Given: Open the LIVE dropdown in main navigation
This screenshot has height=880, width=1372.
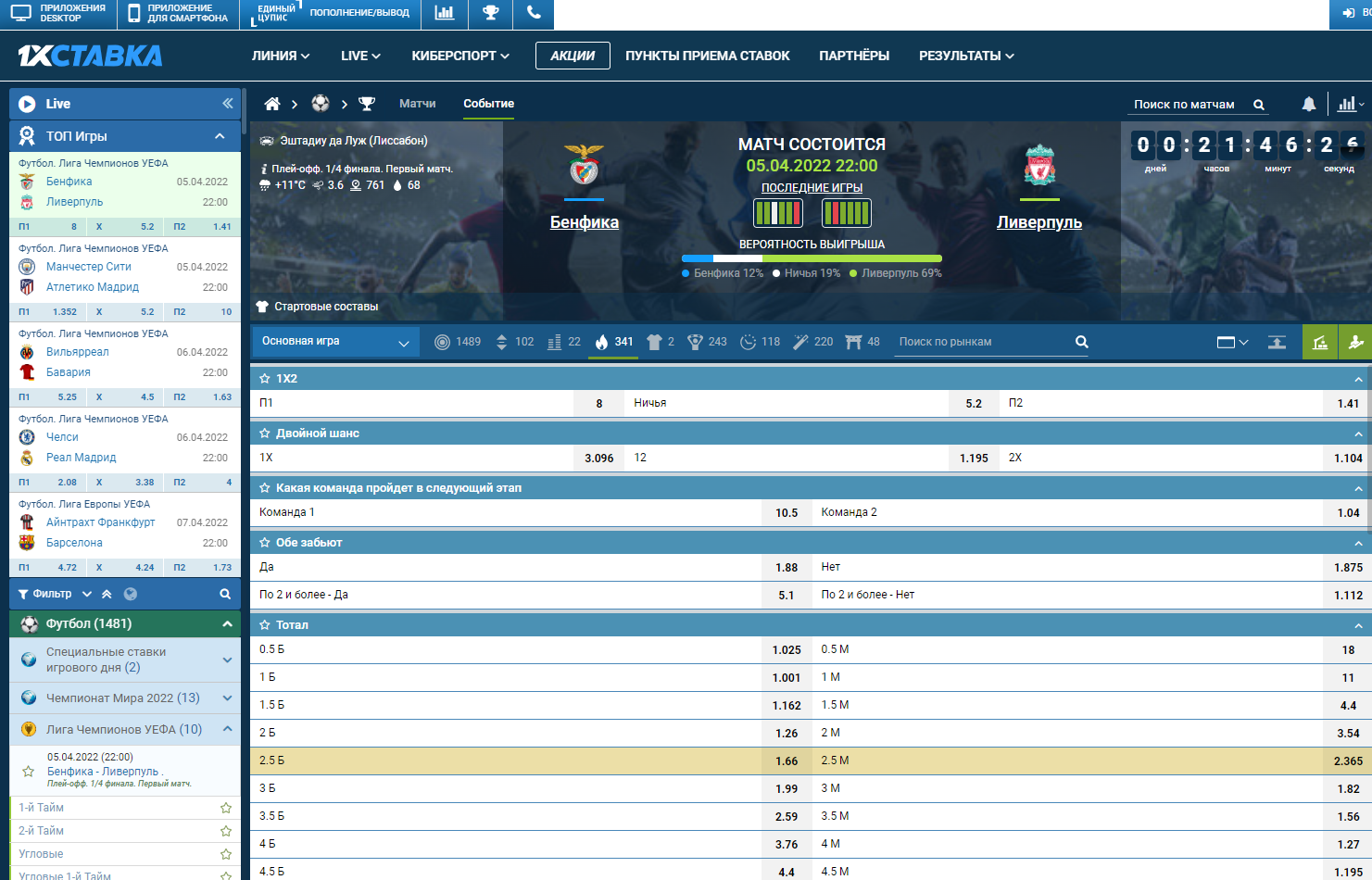Looking at the screenshot, I should [x=360, y=56].
